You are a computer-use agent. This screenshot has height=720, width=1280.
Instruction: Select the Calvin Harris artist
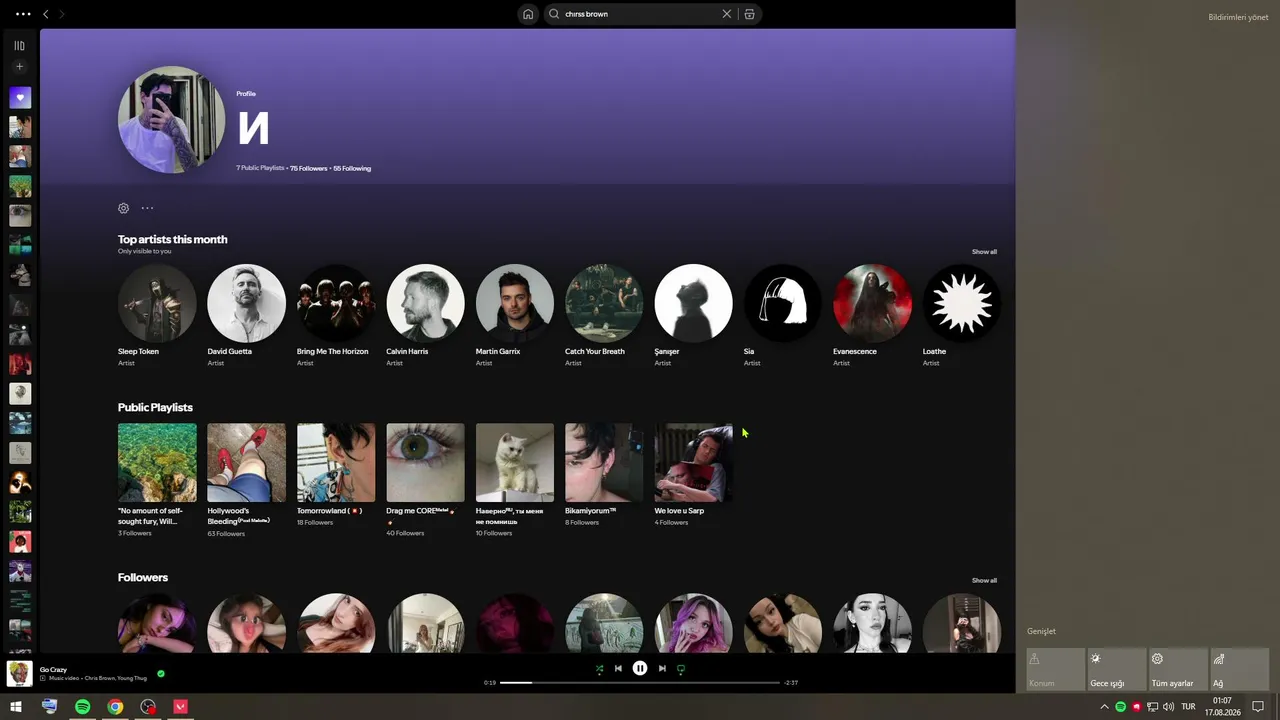tap(425, 315)
